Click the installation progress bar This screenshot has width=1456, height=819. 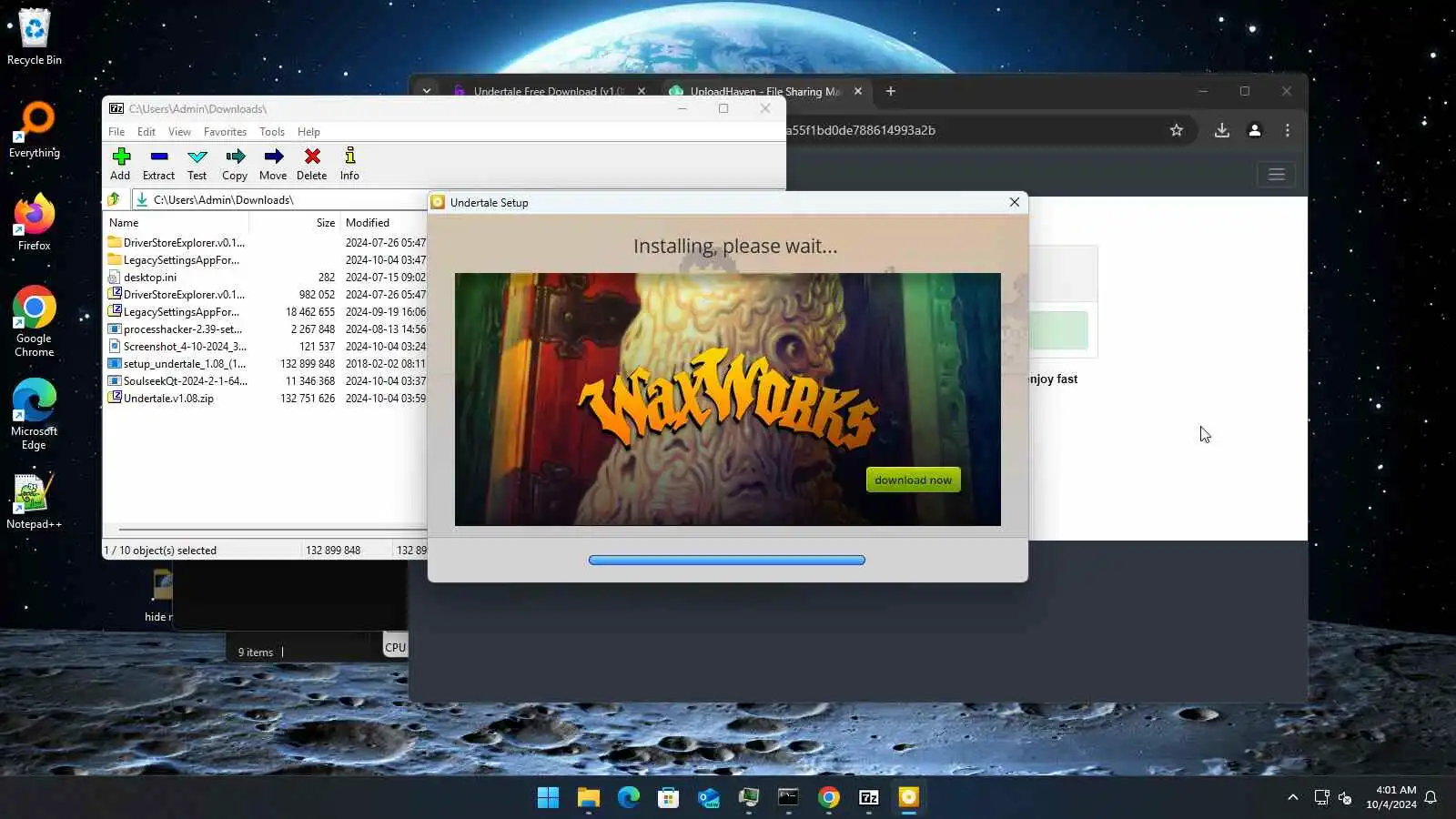pyautogui.click(x=727, y=561)
